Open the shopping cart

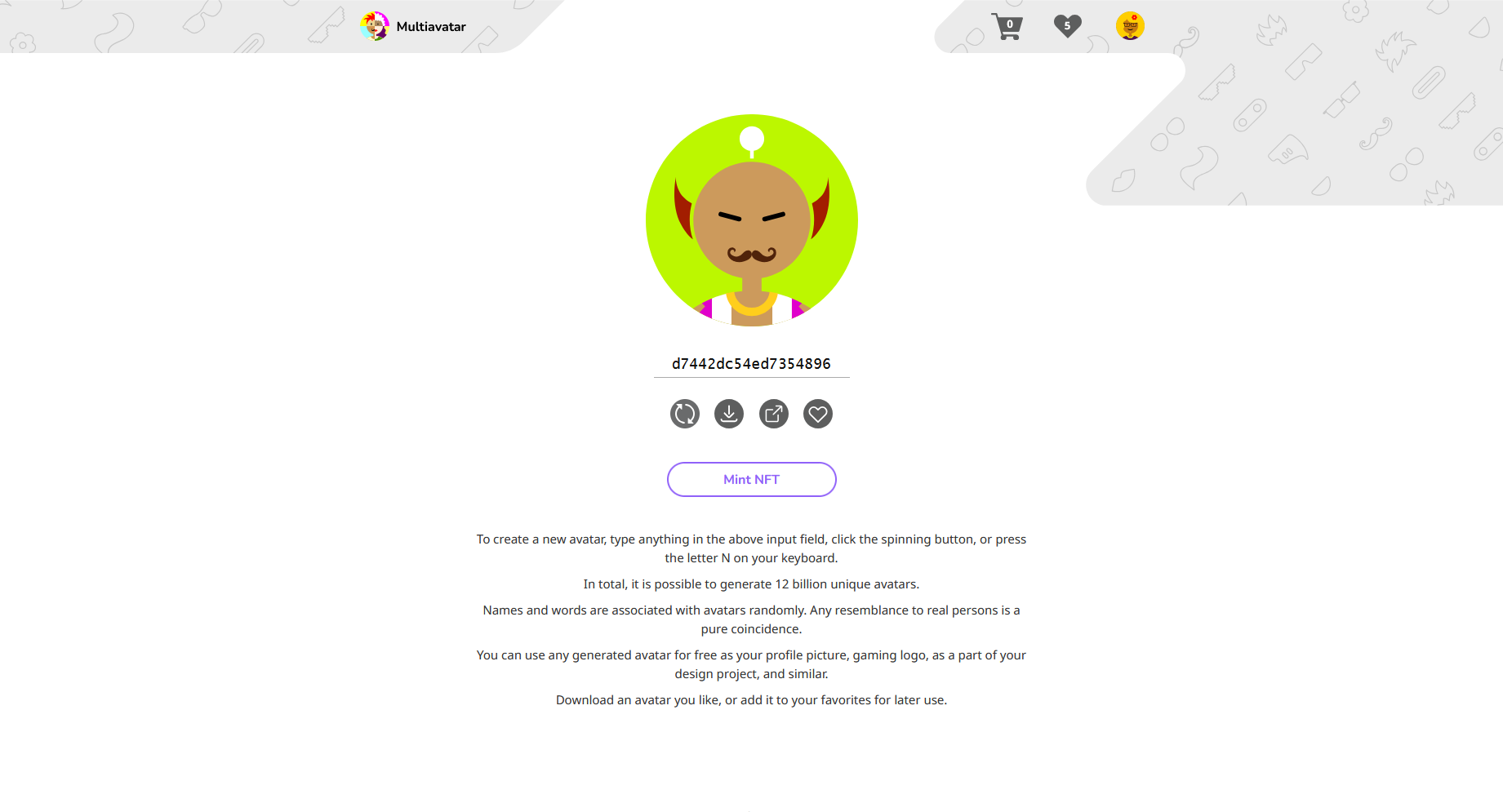[x=1007, y=26]
